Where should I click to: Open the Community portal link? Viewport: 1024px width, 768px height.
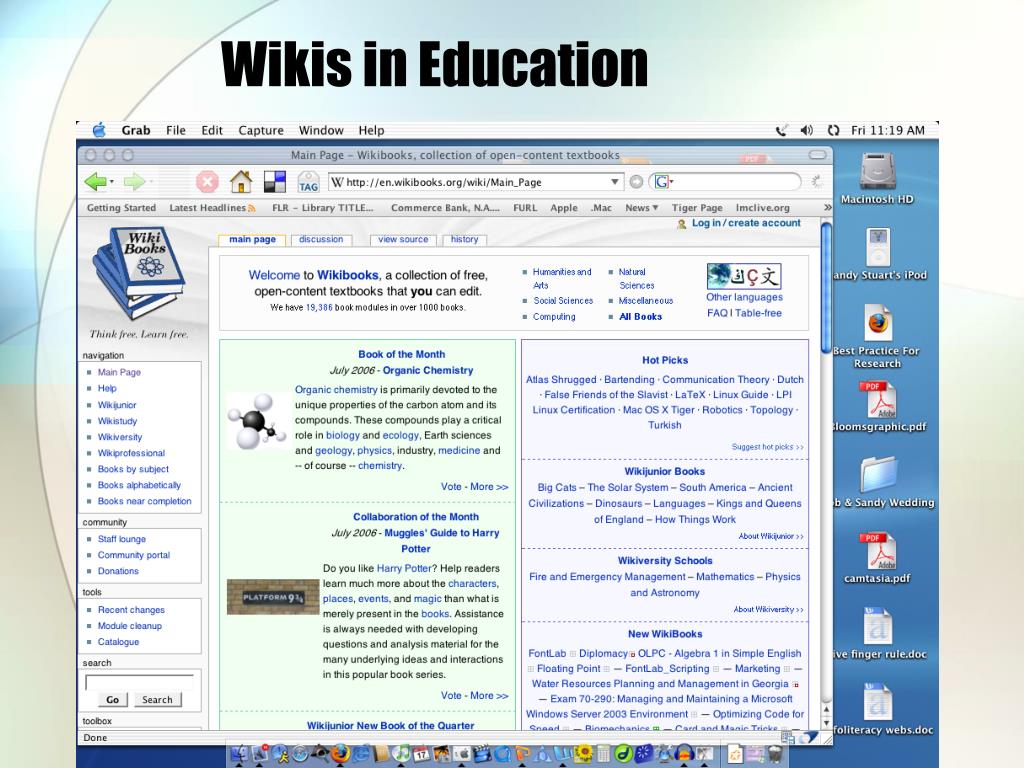tap(134, 555)
